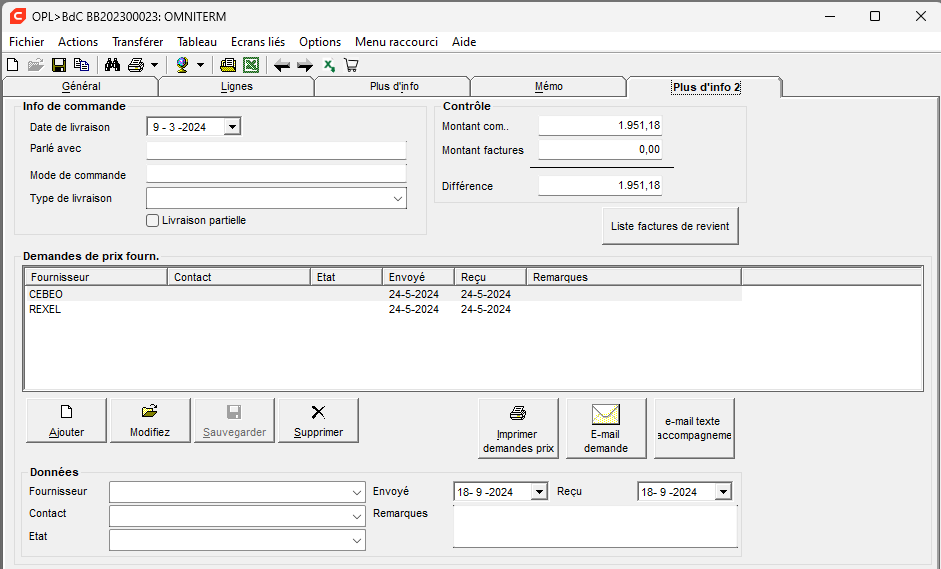Click the shopping cart toolbar icon
Viewport: 941px width, 569px height.
pyautogui.click(x=351, y=65)
